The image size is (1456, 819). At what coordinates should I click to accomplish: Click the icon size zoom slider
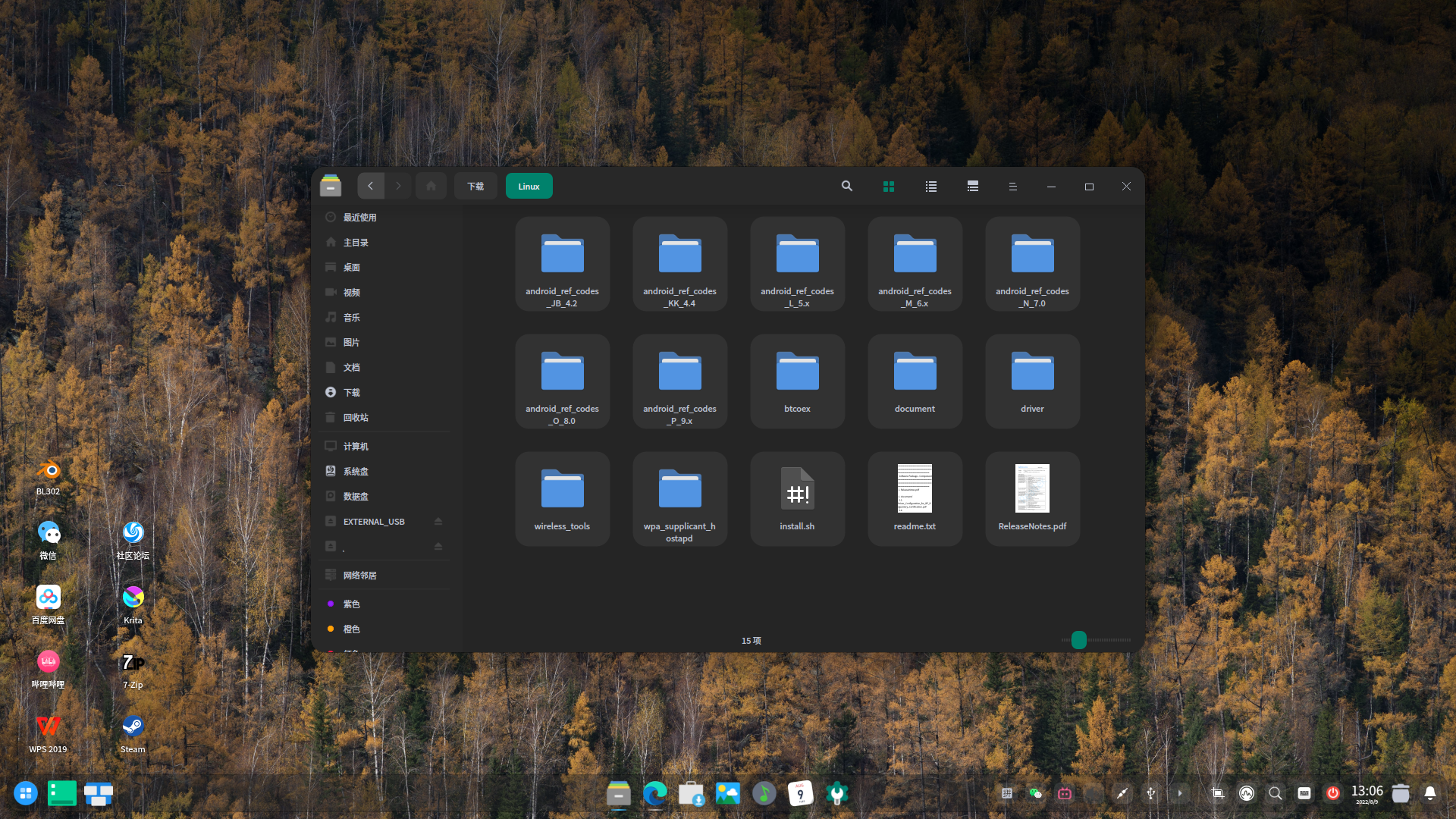pyautogui.click(x=1079, y=640)
